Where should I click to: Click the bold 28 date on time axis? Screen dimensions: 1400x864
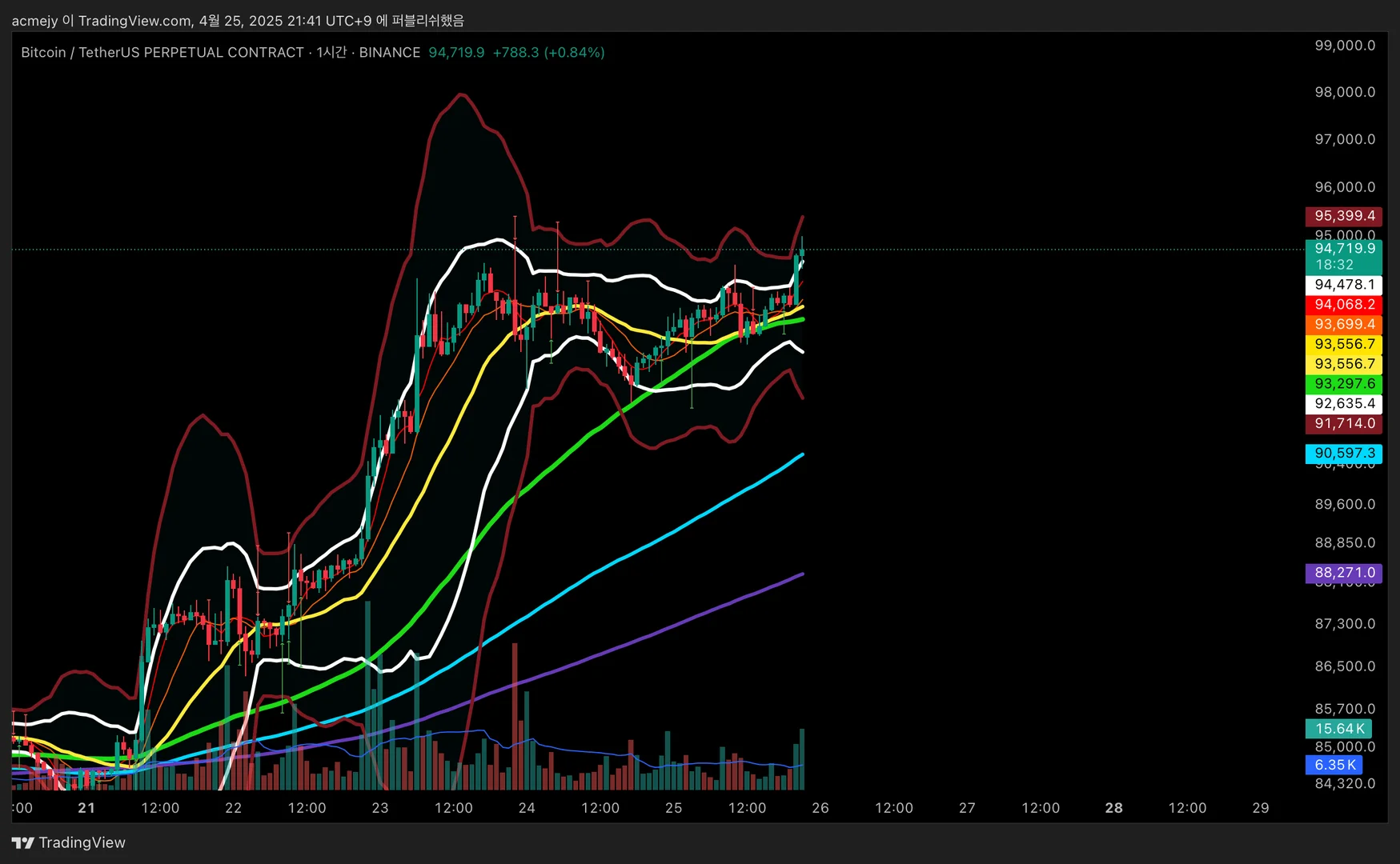(x=1114, y=808)
